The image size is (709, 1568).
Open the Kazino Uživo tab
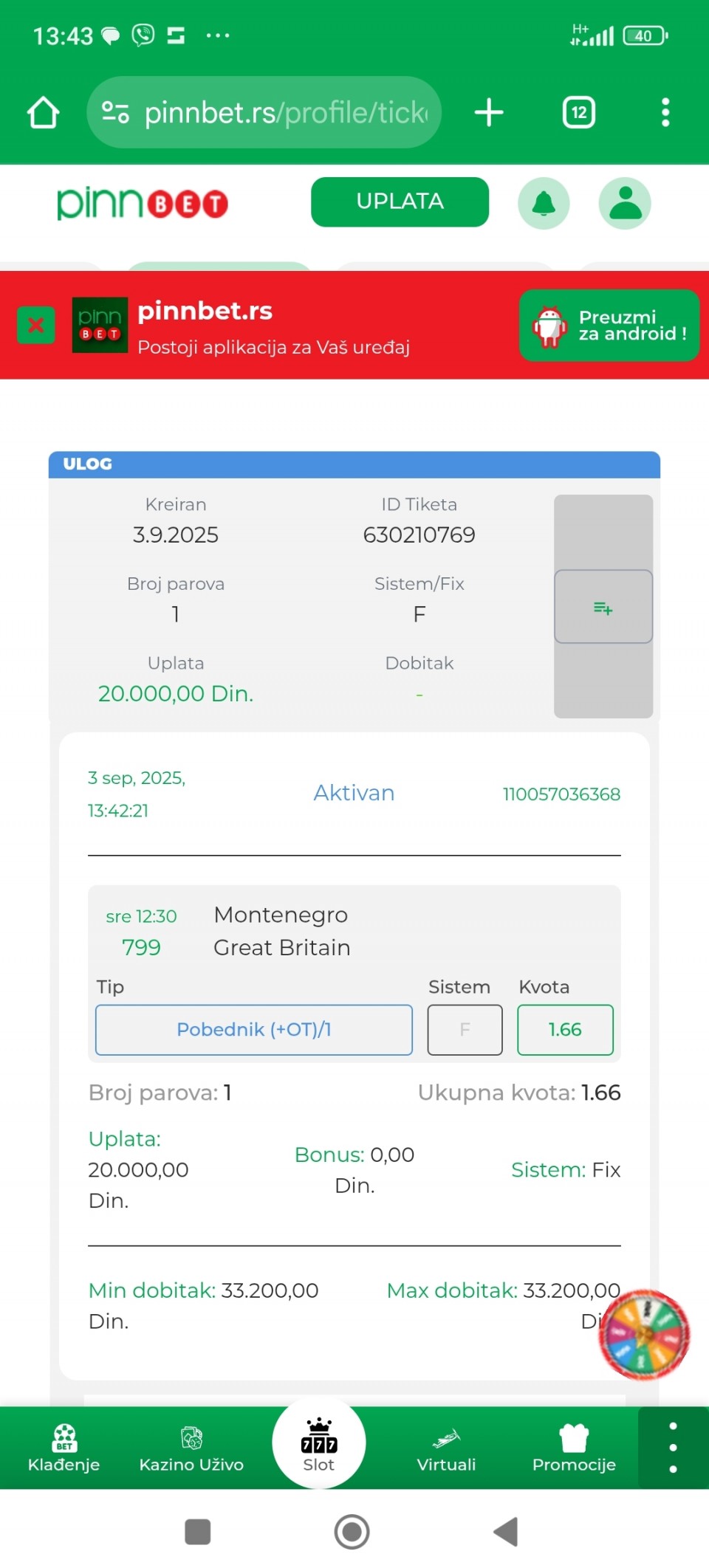point(191,1448)
